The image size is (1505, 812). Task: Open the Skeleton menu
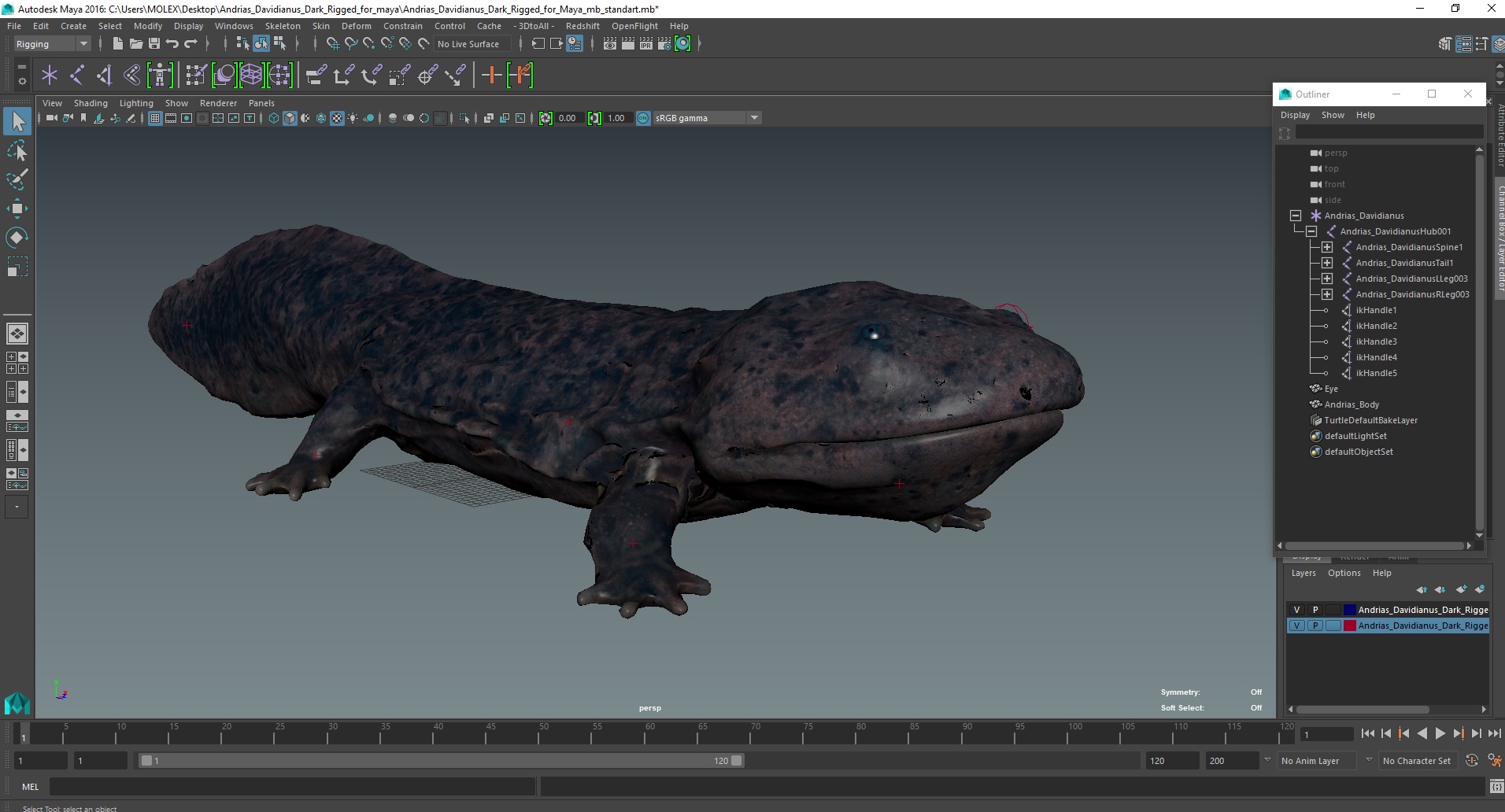coord(283,26)
